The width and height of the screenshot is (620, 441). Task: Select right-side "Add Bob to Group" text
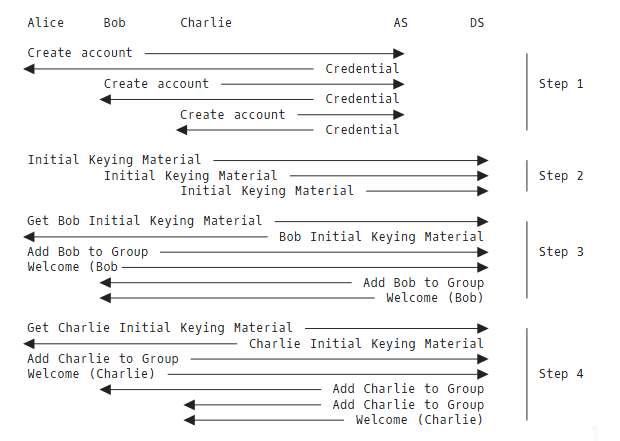[x=423, y=283]
